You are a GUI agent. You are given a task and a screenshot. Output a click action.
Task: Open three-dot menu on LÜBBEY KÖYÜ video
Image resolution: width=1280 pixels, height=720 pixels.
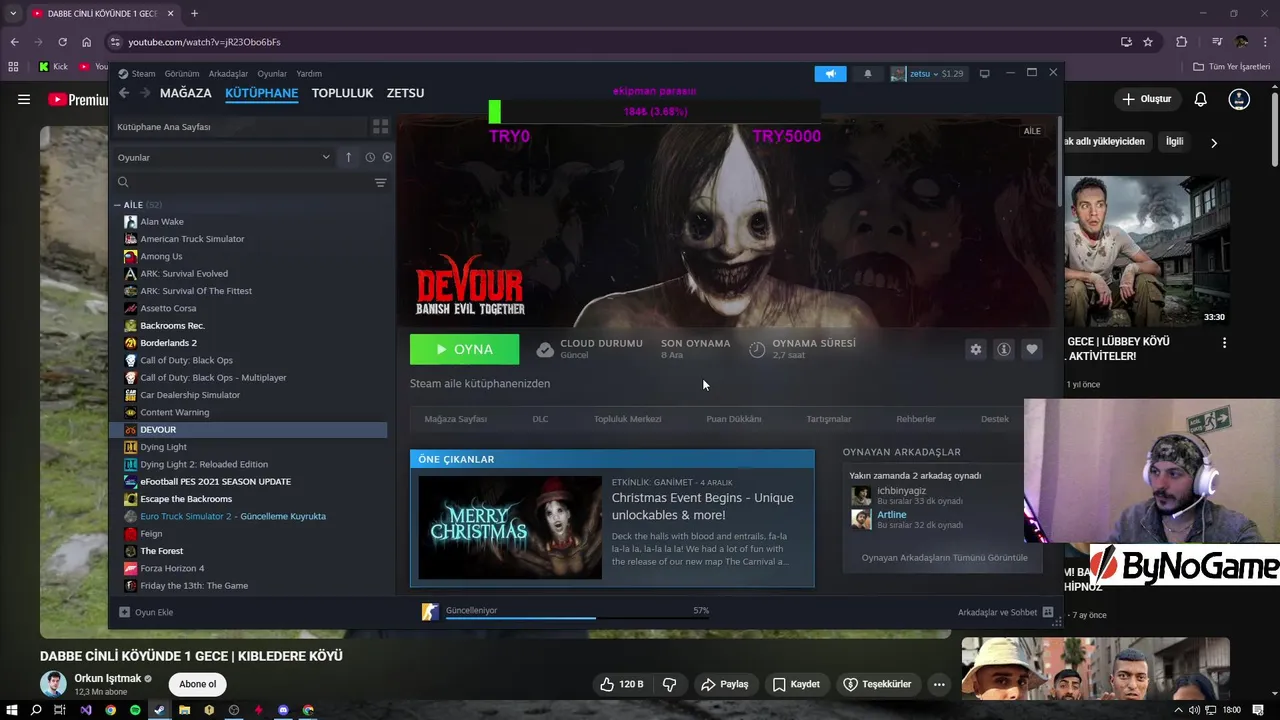(1224, 342)
